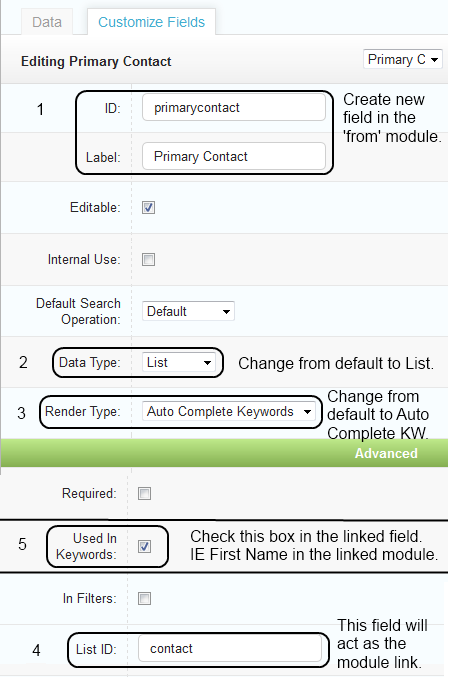
Task: Click the arrow on the Primary C selector
Action: [x=435, y=60]
